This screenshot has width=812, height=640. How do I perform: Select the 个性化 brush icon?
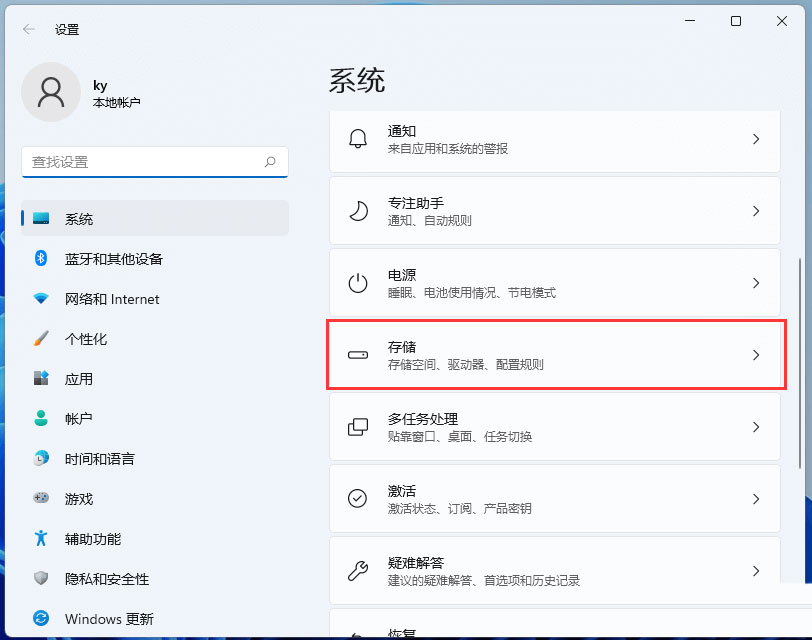click(40, 338)
